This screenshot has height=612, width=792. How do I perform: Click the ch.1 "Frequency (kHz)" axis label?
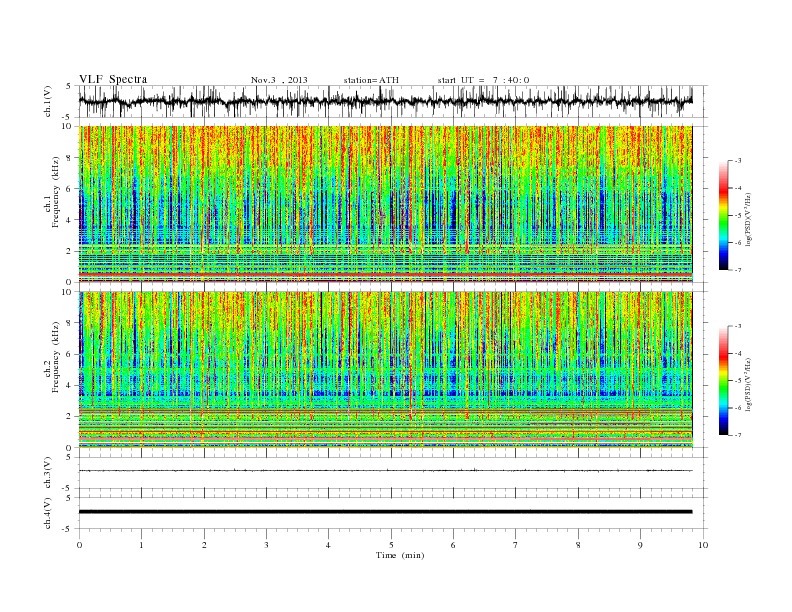pyautogui.click(x=55, y=192)
